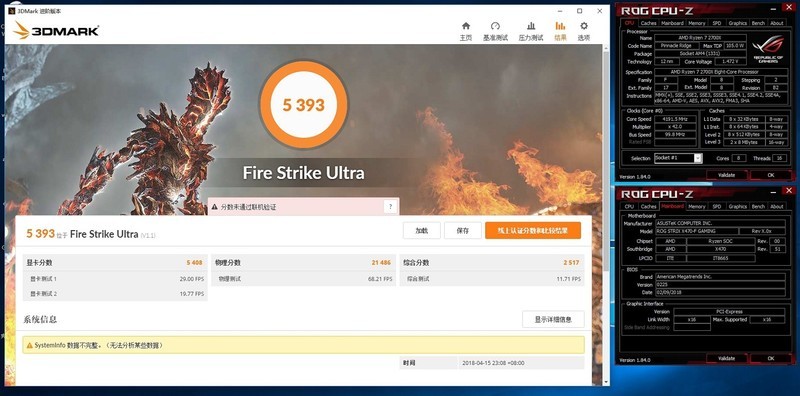Click the timestamp 2018-04-15 23:08 +08:00

coord(493,363)
